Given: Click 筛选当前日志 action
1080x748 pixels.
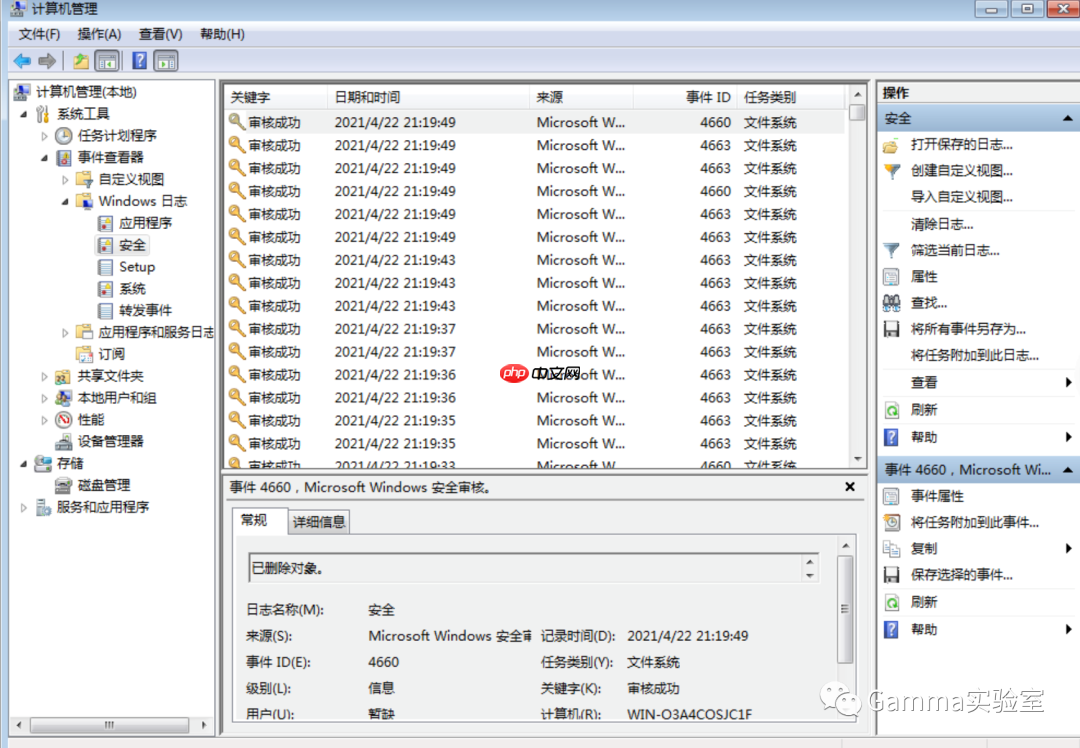Looking at the screenshot, I should coord(955,251).
